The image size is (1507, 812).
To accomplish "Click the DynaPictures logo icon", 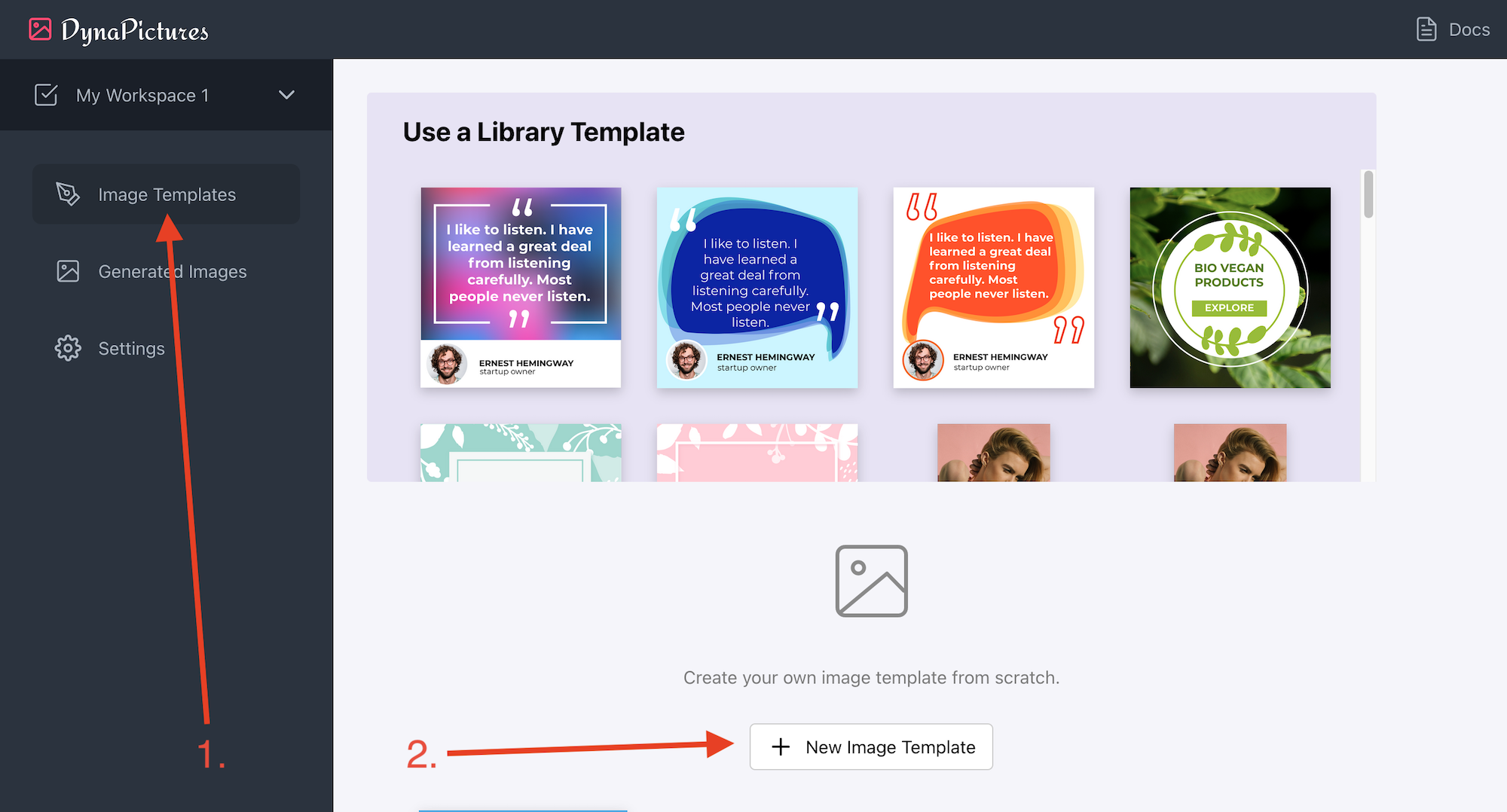I will 39,29.
